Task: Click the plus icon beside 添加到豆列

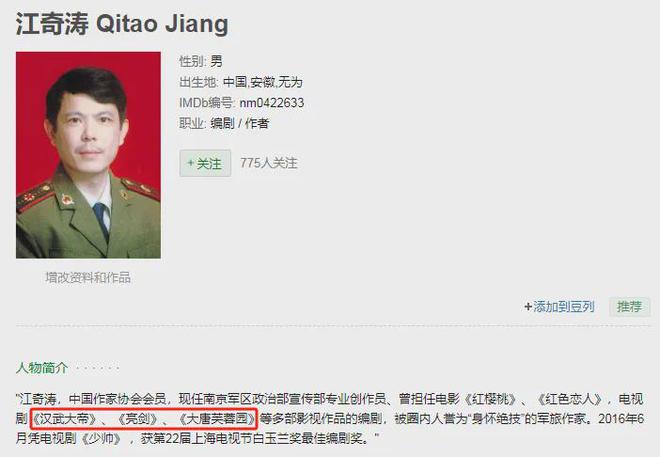Action: (x=528, y=307)
